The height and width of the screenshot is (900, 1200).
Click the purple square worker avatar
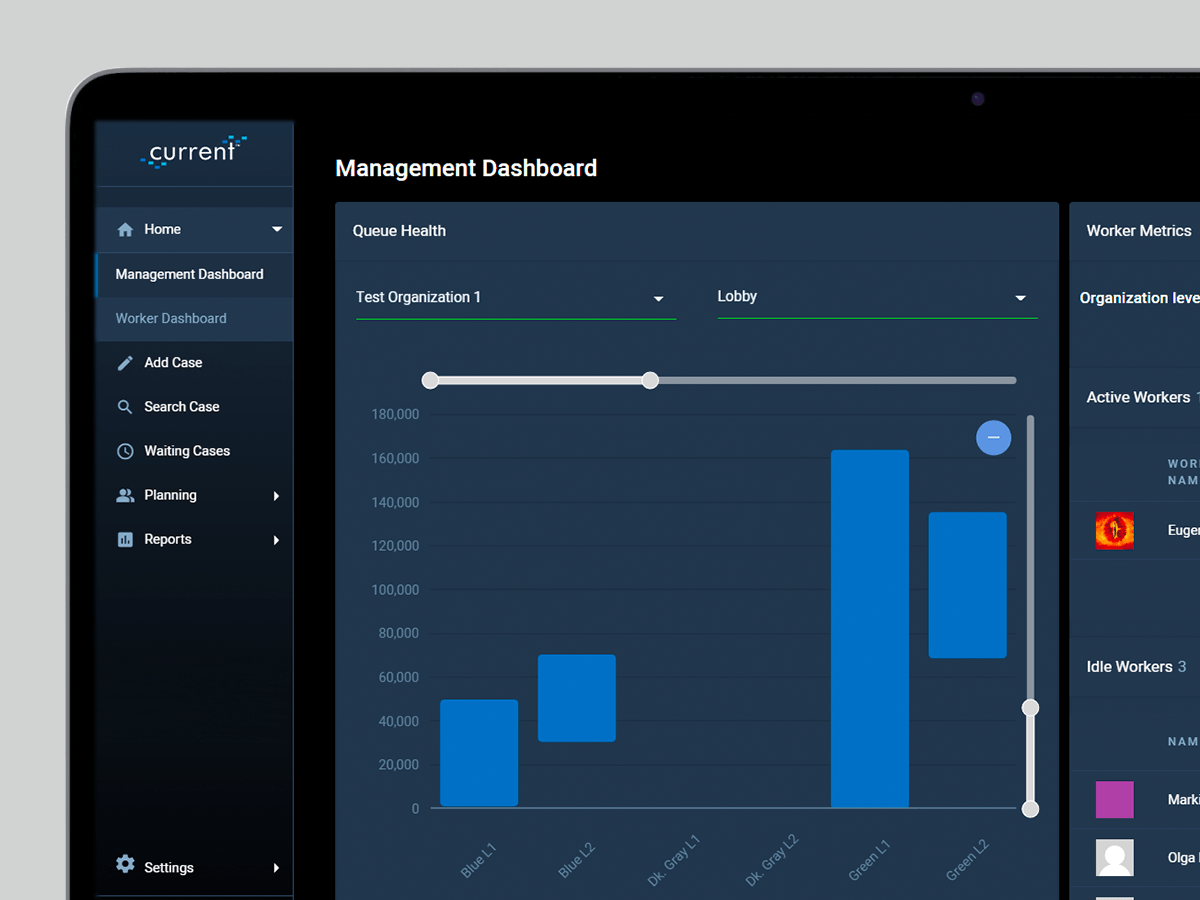tap(1115, 800)
